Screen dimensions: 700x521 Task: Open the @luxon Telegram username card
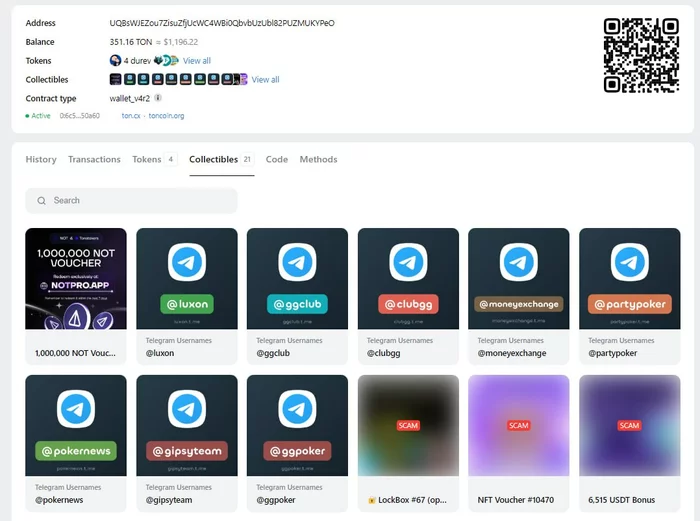click(187, 296)
